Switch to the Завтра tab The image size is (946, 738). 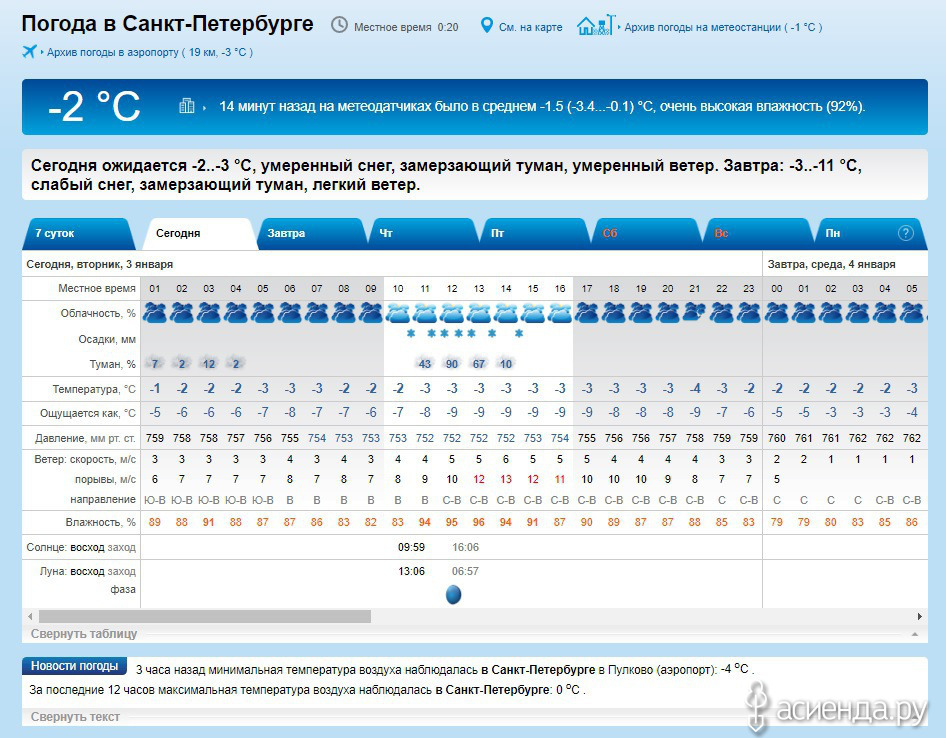(311, 234)
